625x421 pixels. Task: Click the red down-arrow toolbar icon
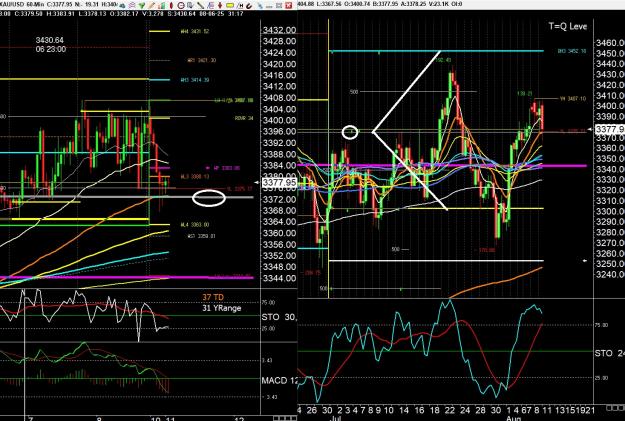[220, 6]
